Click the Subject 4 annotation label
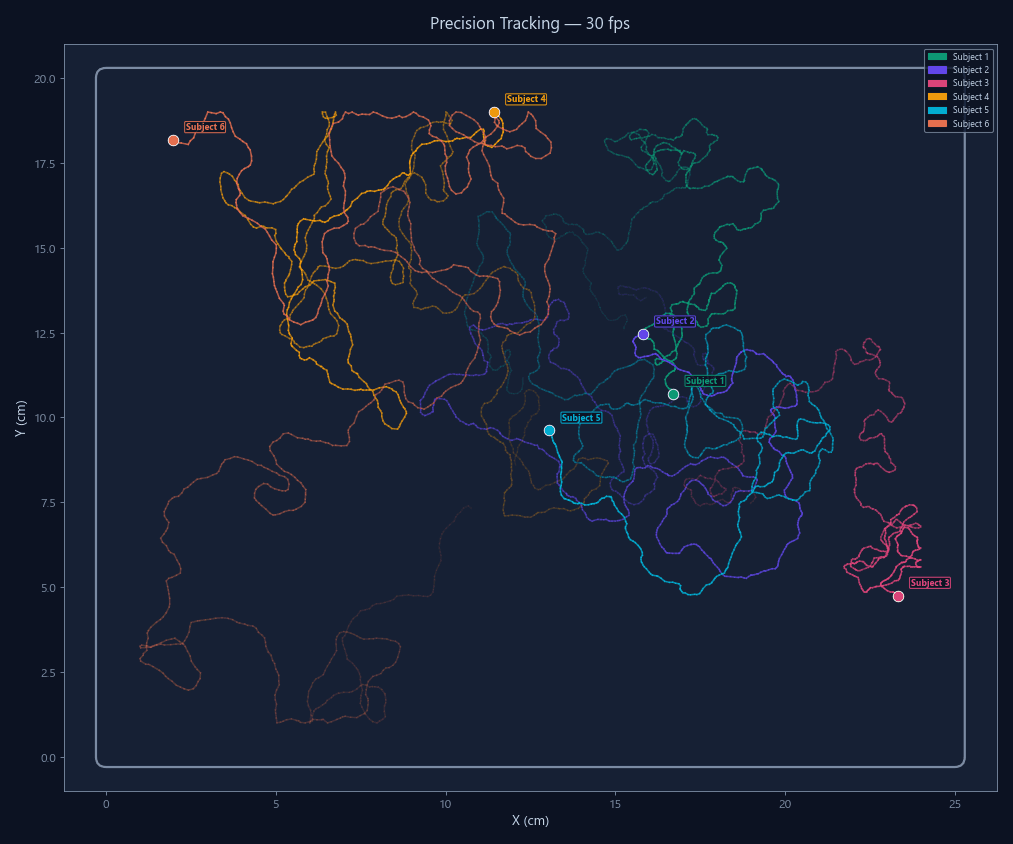Viewport: 1013px width, 844px height. click(x=526, y=99)
